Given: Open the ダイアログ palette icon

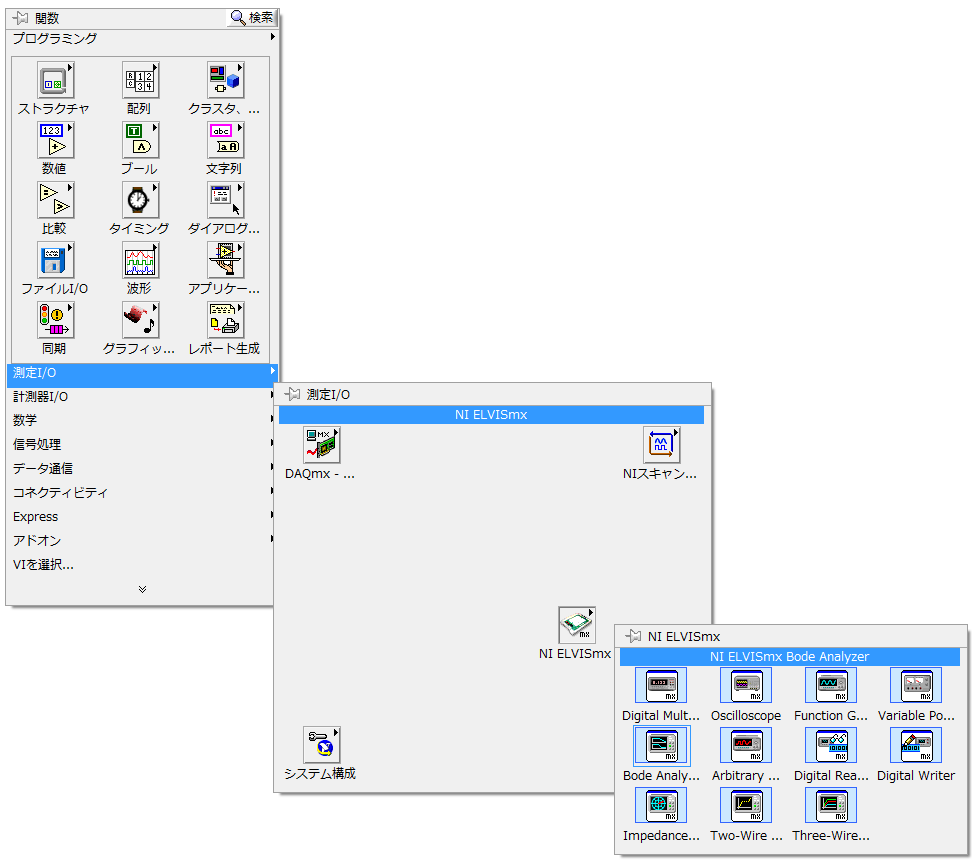Looking at the screenshot, I should pyautogui.click(x=225, y=200).
